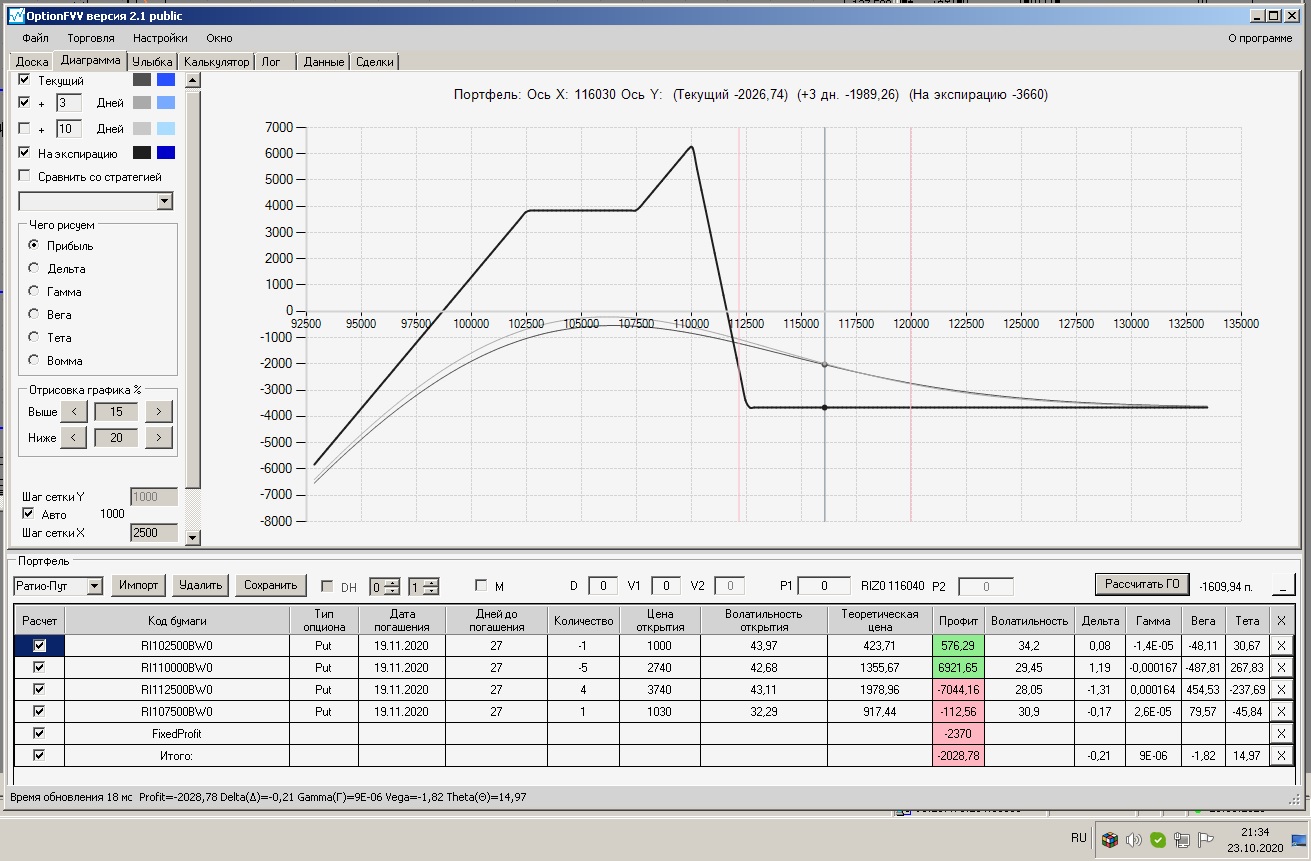
Task: Click the left panel scroll-down arrow
Action: point(193,536)
